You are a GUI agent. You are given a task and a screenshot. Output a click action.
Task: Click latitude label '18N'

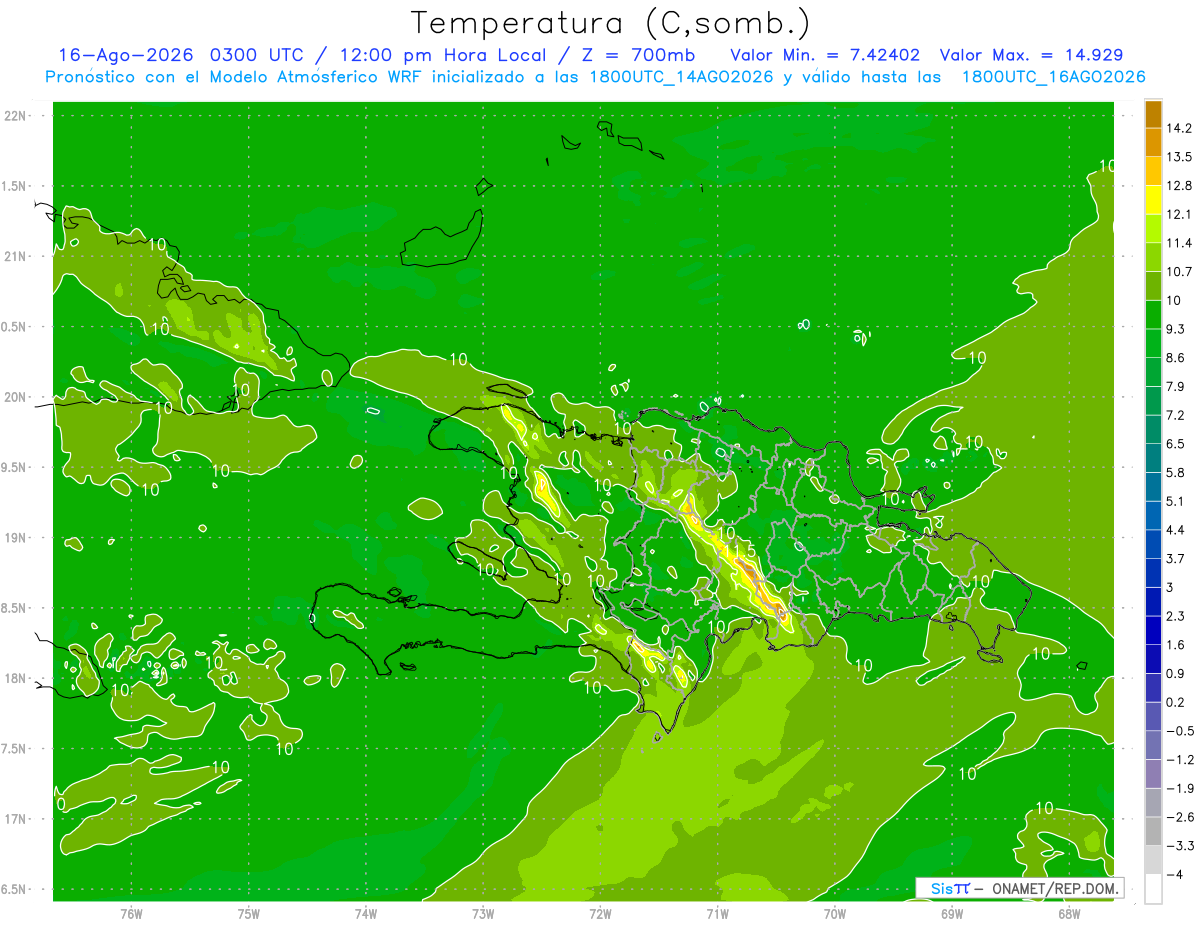click(x=17, y=678)
